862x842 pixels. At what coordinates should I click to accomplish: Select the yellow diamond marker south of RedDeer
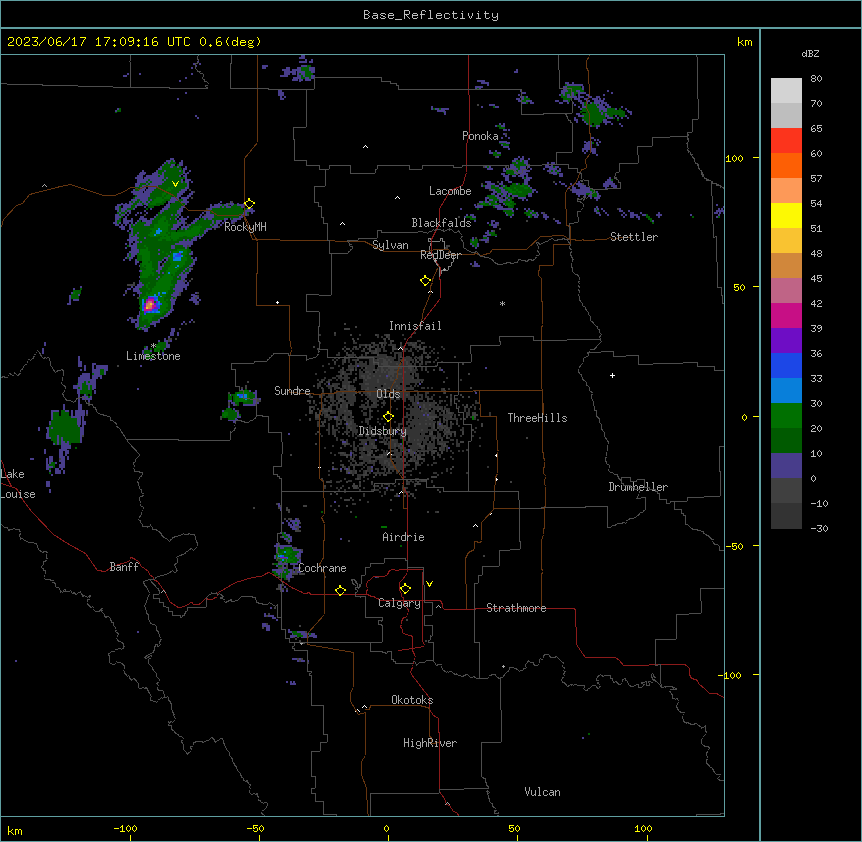426,281
